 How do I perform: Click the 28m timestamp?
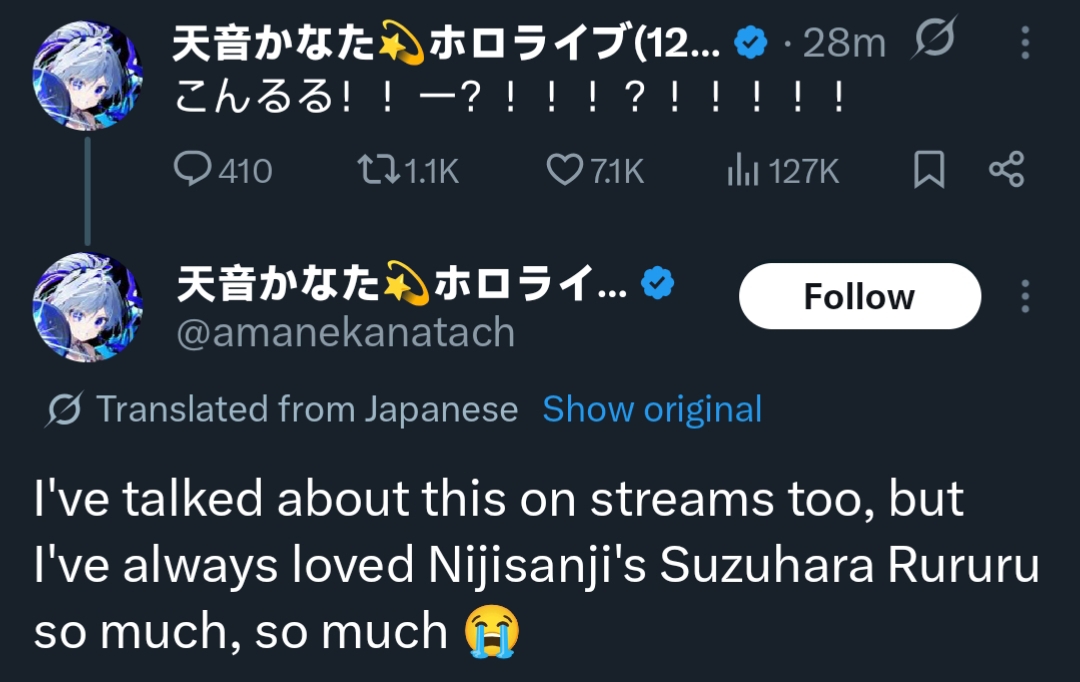click(x=844, y=42)
